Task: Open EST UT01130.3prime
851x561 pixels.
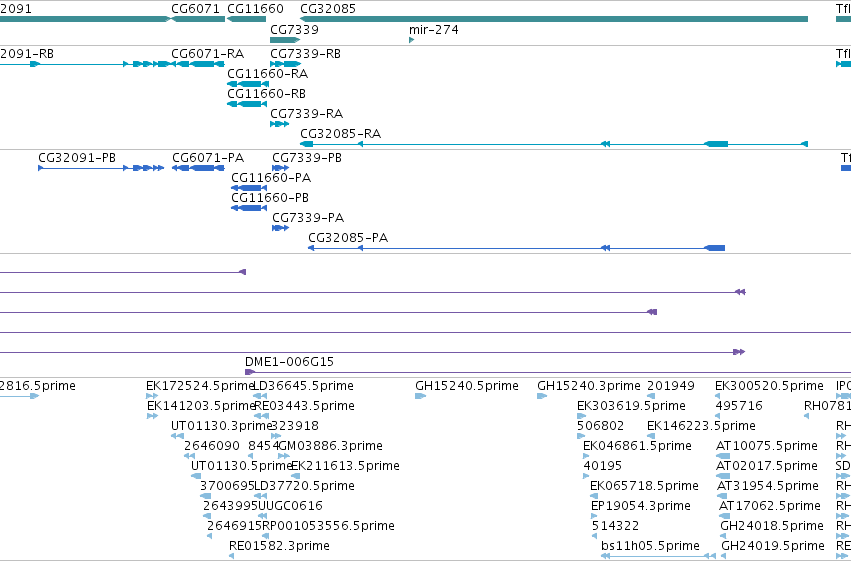Action: click(221, 426)
